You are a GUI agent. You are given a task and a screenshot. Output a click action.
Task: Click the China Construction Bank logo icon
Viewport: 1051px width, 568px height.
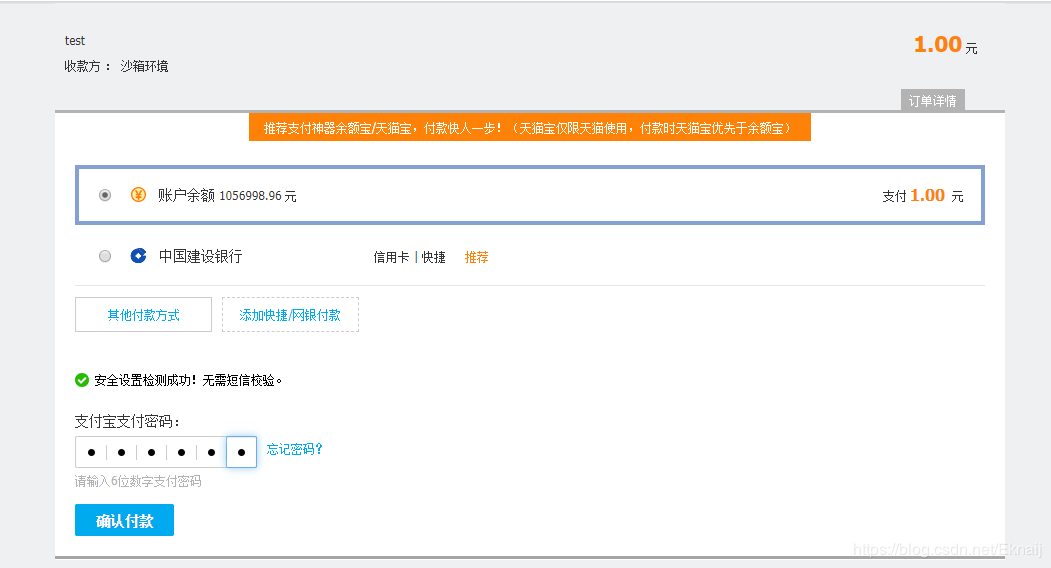point(139,257)
